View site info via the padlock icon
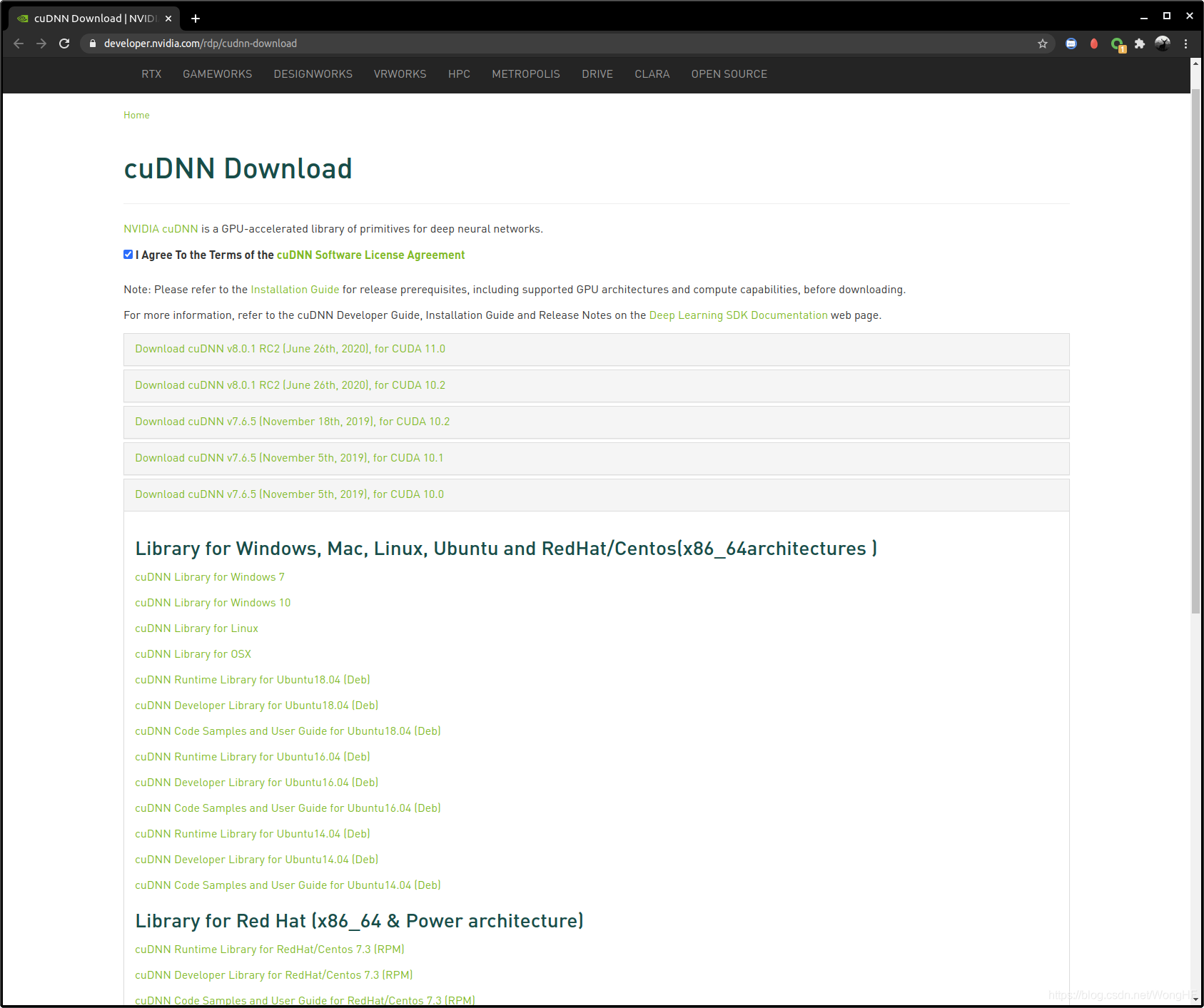The height and width of the screenshot is (1008, 1204). (92, 44)
